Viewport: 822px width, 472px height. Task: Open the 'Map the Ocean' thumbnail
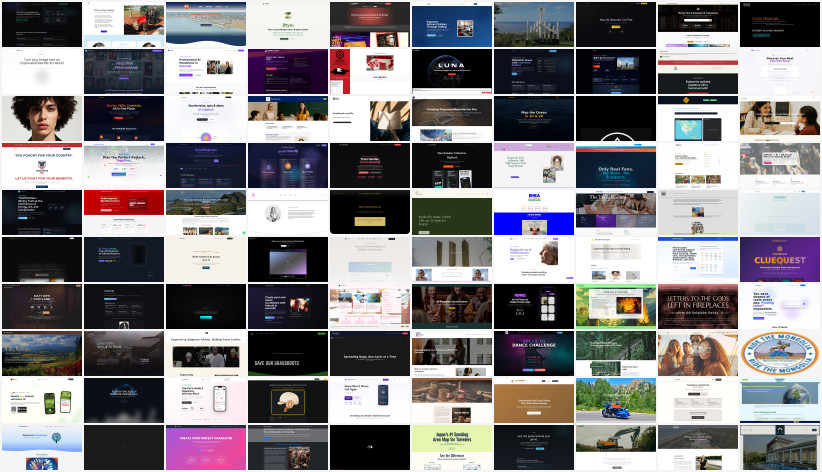point(534,119)
